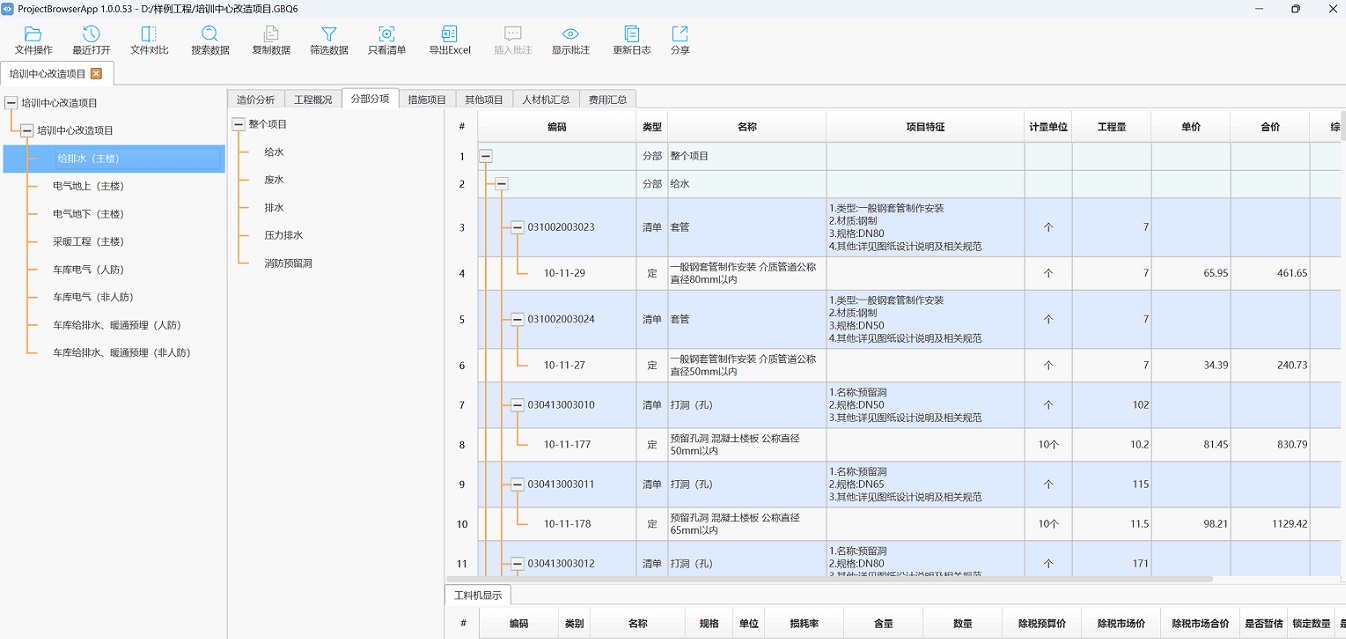Select the 复制数据 copy data icon
This screenshot has height=639, width=1346.
[x=271, y=40]
